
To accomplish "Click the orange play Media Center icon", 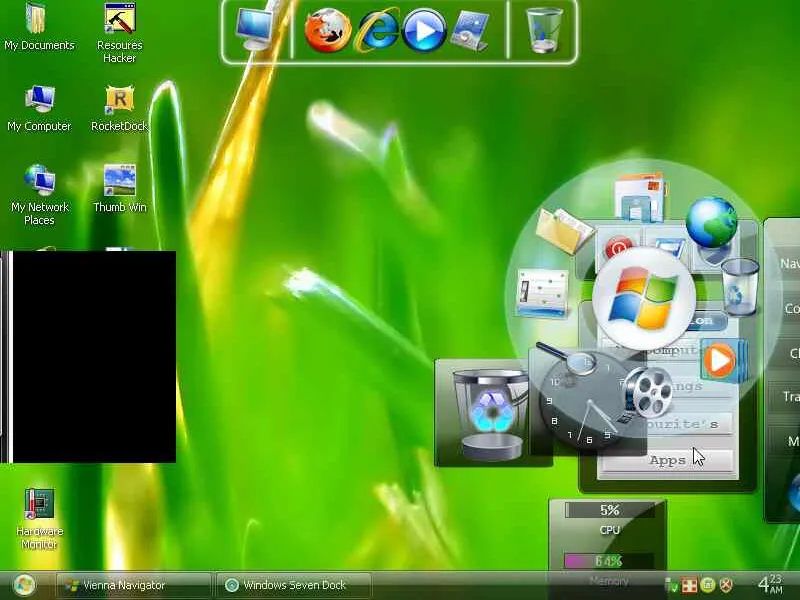I will click(723, 360).
